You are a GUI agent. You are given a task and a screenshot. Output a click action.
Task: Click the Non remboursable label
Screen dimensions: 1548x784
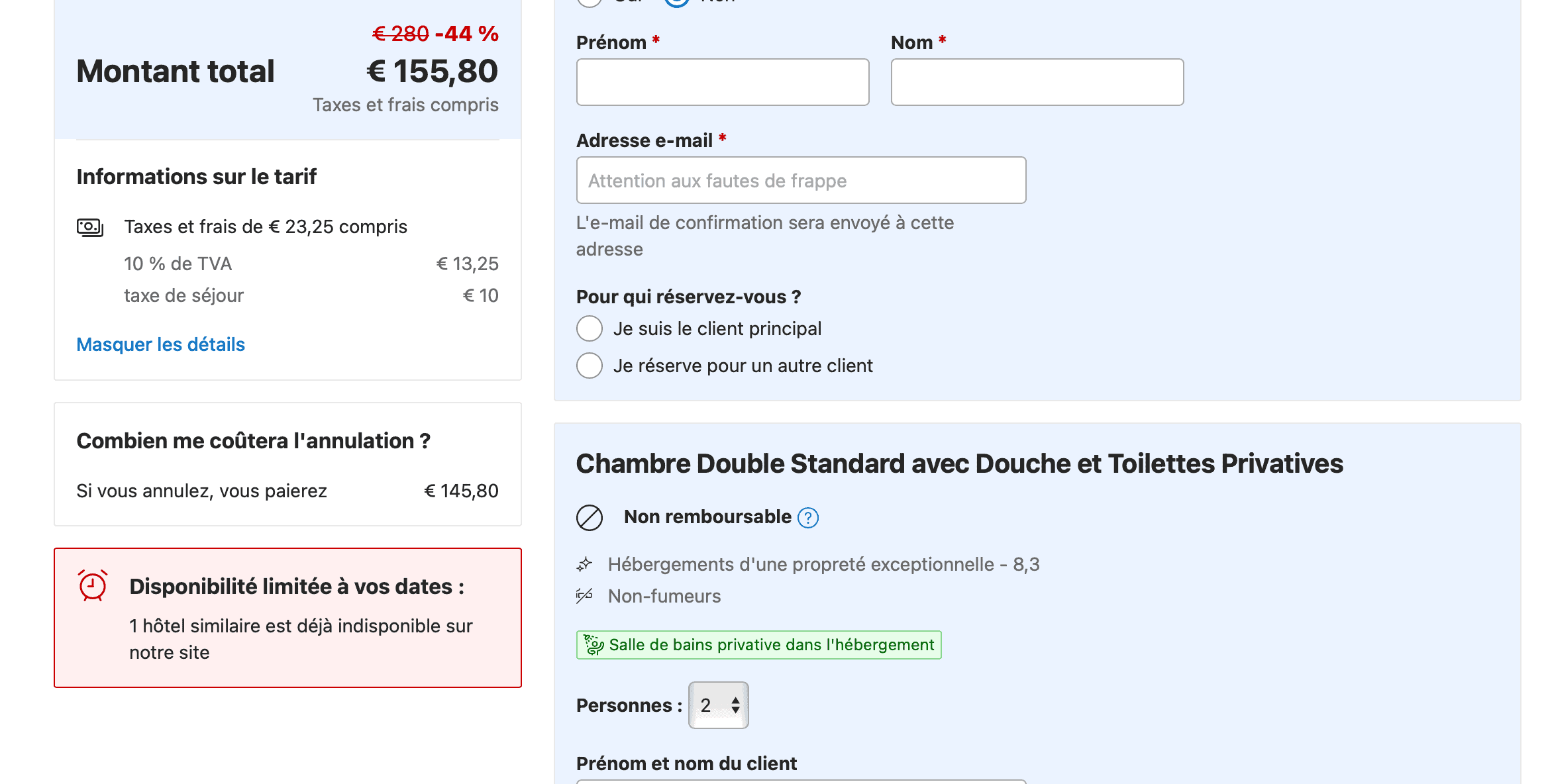[x=706, y=516]
